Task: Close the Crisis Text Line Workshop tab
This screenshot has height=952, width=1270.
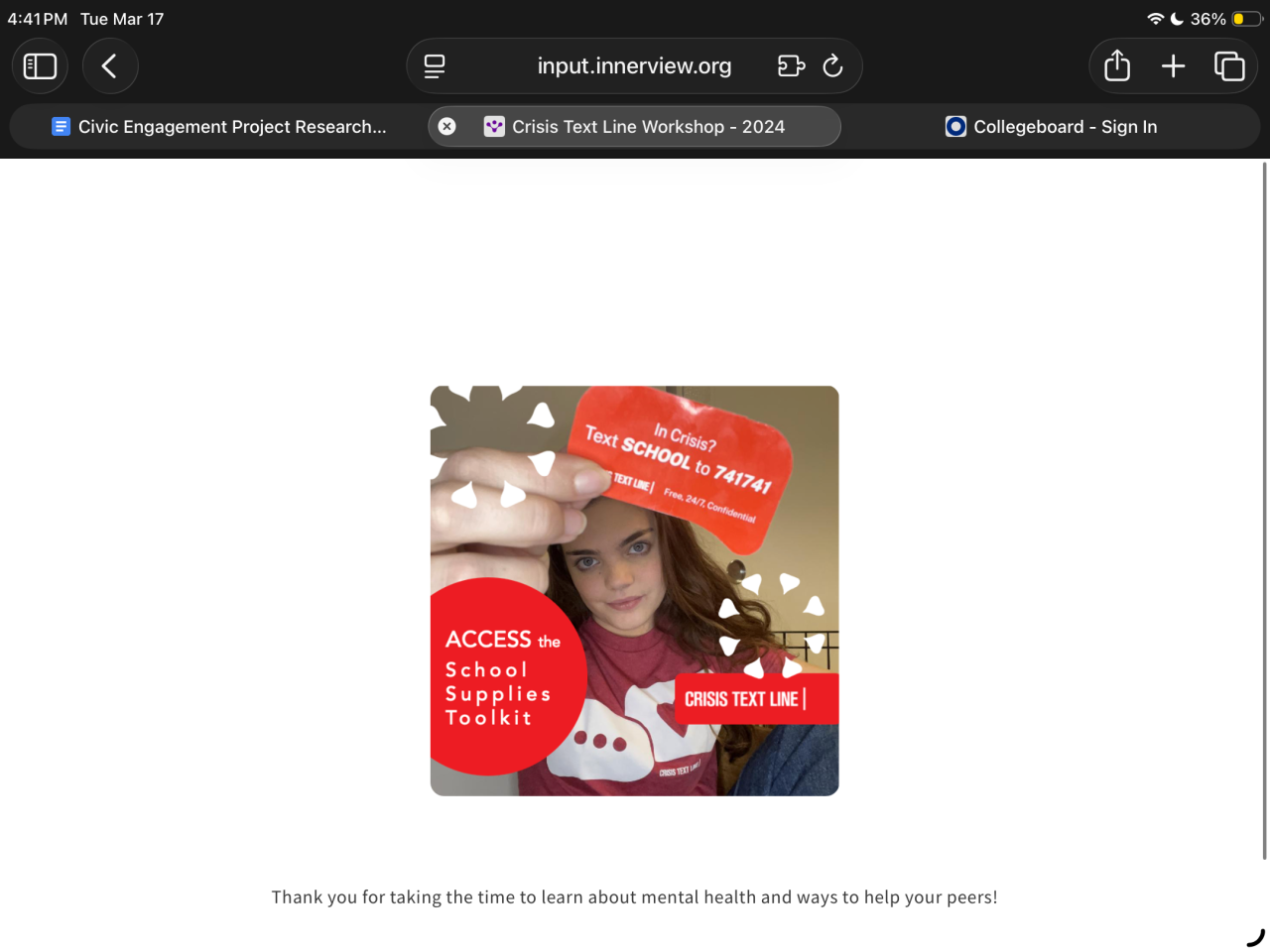Action: (x=447, y=126)
